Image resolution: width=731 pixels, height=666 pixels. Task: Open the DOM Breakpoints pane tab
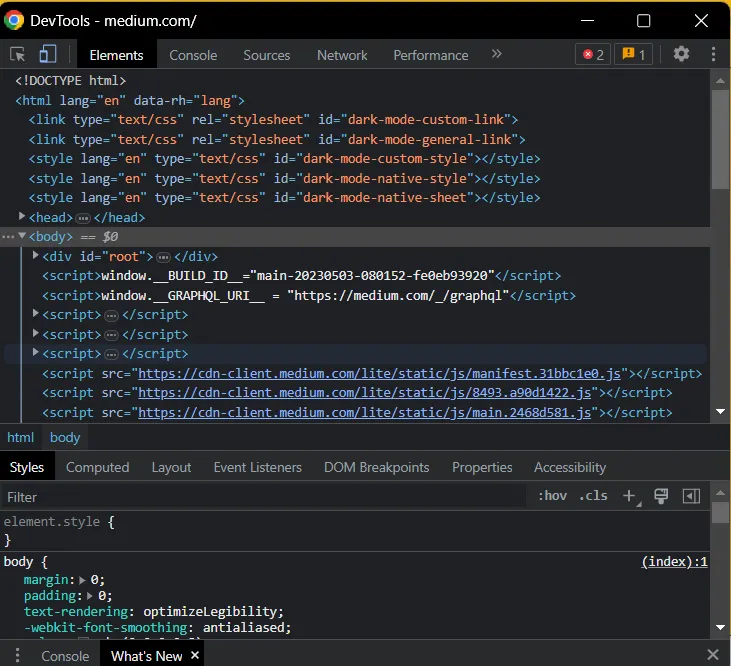[x=376, y=467]
